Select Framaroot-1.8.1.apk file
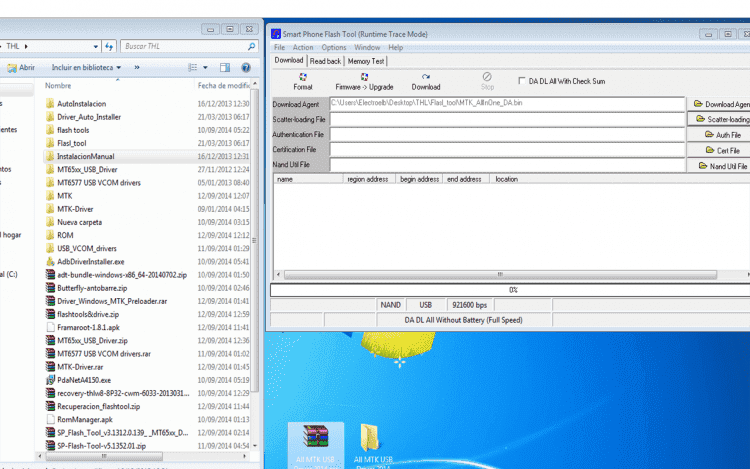The height and width of the screenshot is (469, 750). pos(88,327)
